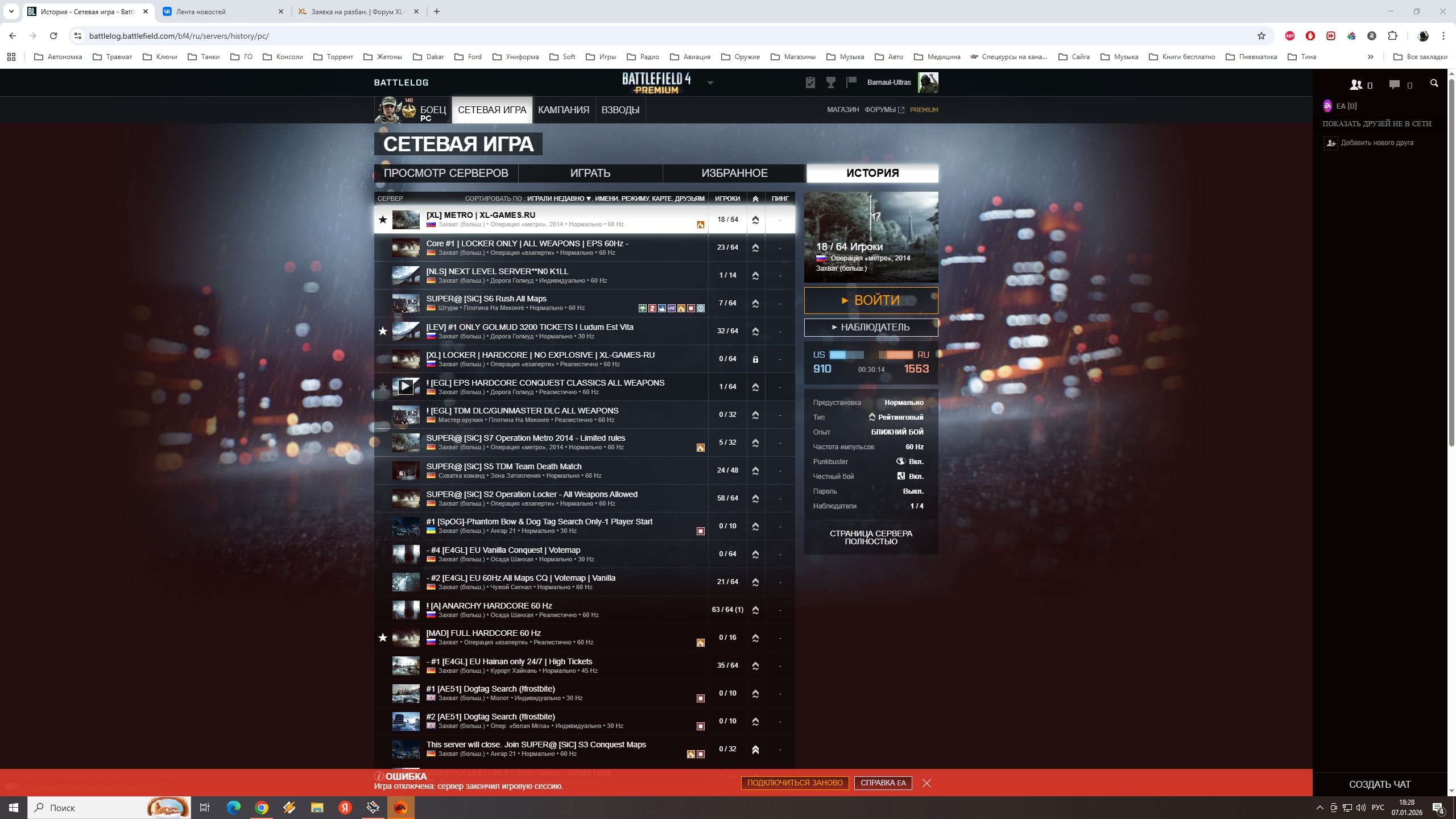Click the trophy awards icon in the header

(x=831, y=82)
